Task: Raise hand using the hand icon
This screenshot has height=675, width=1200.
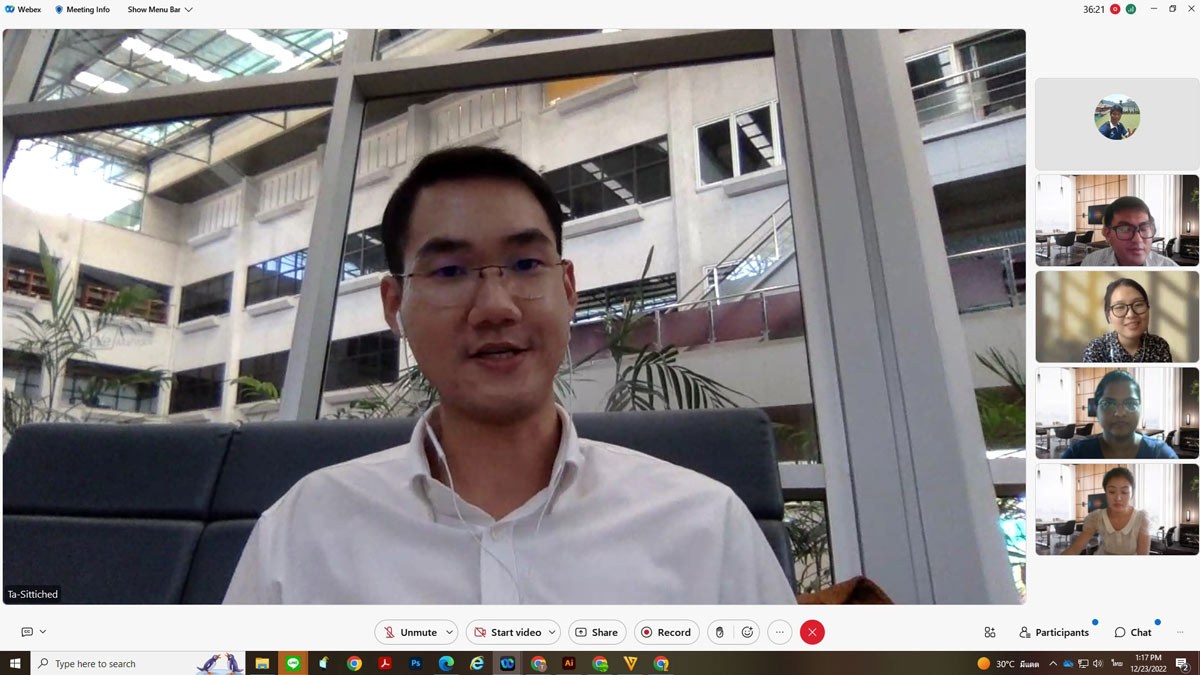Action: pyautogui.click(x=719, y=632)
